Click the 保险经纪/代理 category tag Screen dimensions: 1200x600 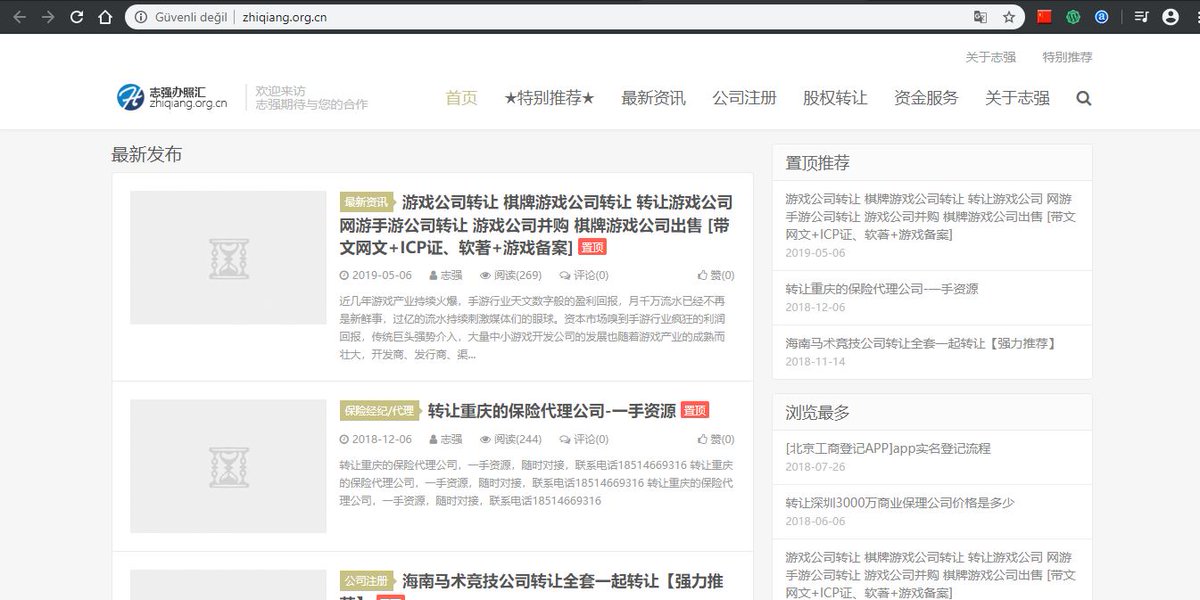coord(379,411)
